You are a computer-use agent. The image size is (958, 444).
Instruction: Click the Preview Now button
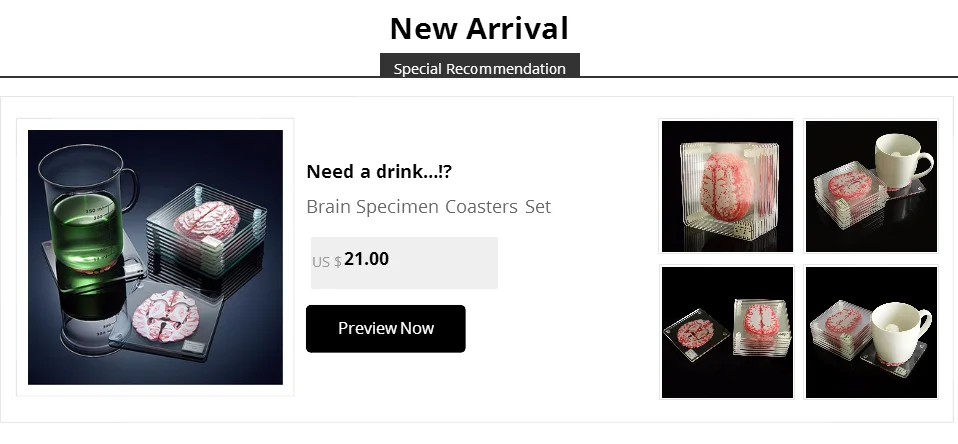pyautogui.click(x=386, y=329)
